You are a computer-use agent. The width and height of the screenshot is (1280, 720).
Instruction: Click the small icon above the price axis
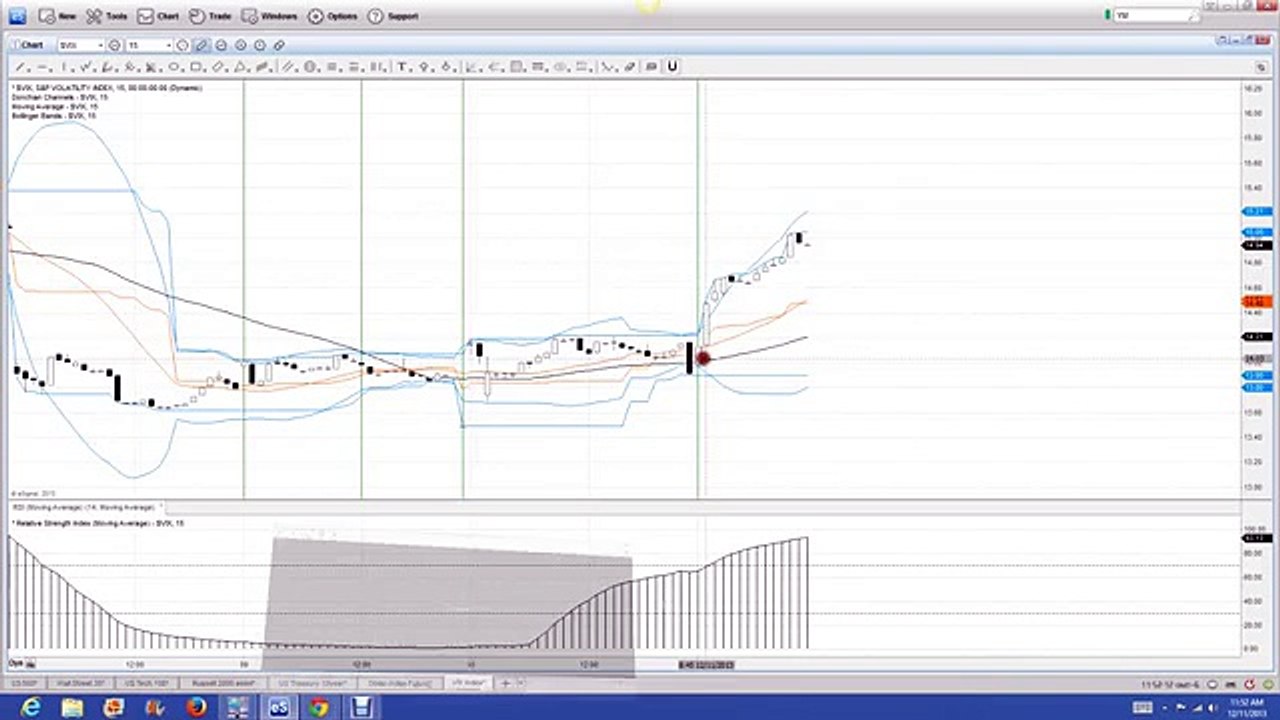[x=1261, y=67]
